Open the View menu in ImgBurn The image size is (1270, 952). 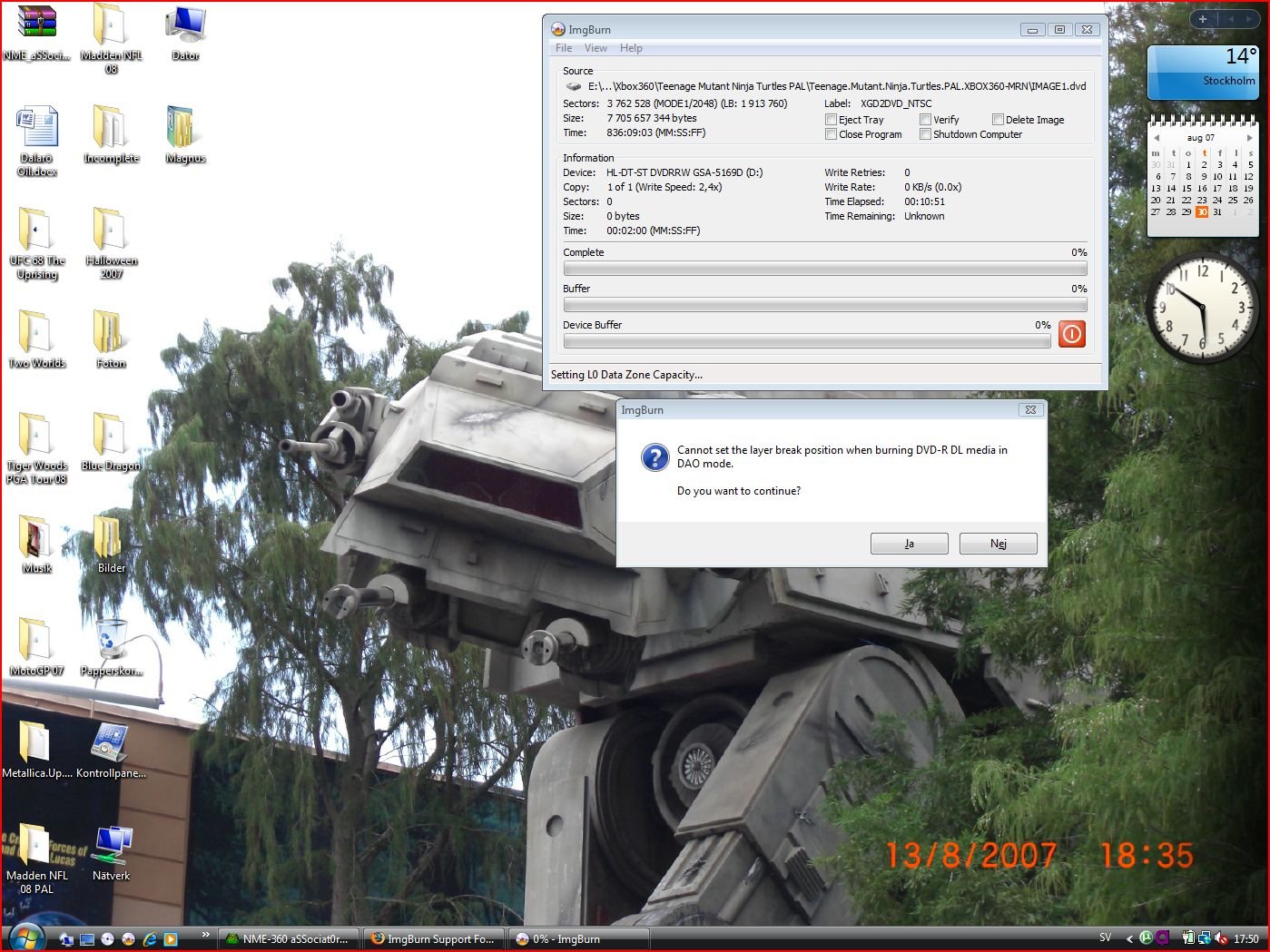pyautogui.click(x=596, y=48)
